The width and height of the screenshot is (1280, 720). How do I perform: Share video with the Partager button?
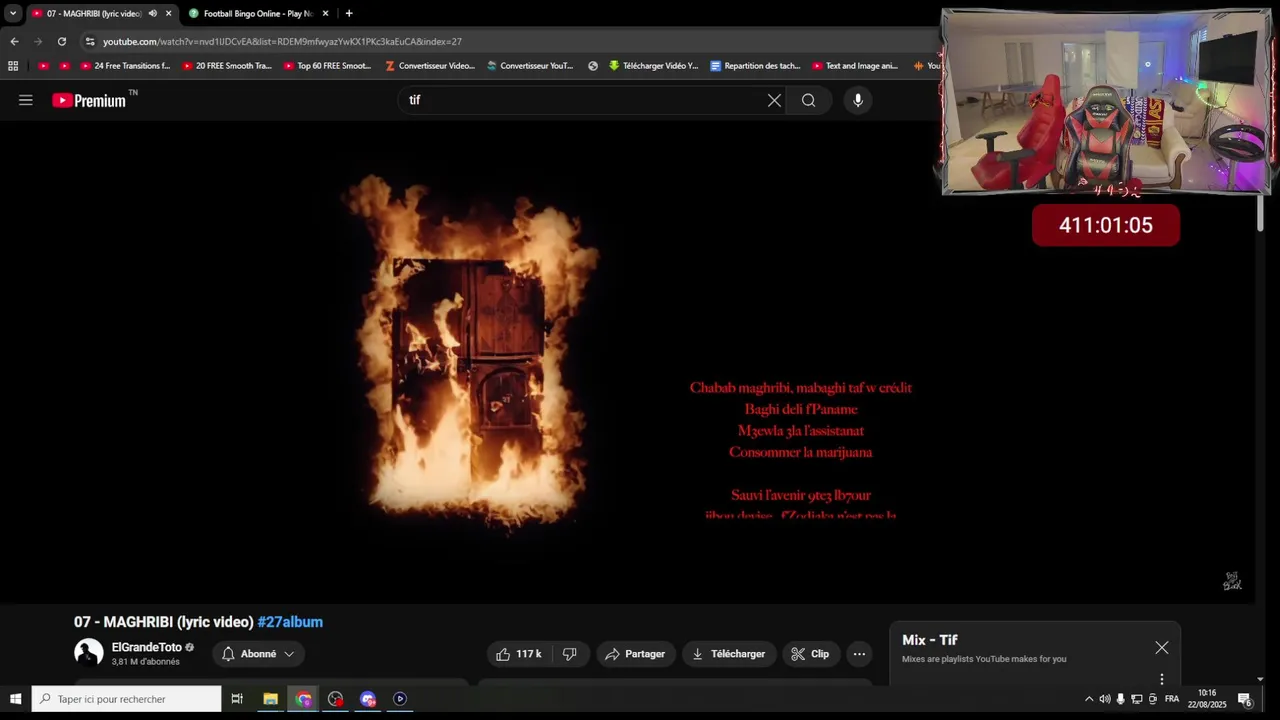coord(636,654)
